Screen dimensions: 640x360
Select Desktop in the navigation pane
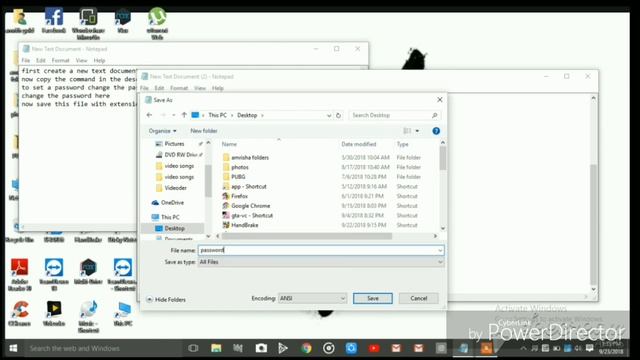174,229
